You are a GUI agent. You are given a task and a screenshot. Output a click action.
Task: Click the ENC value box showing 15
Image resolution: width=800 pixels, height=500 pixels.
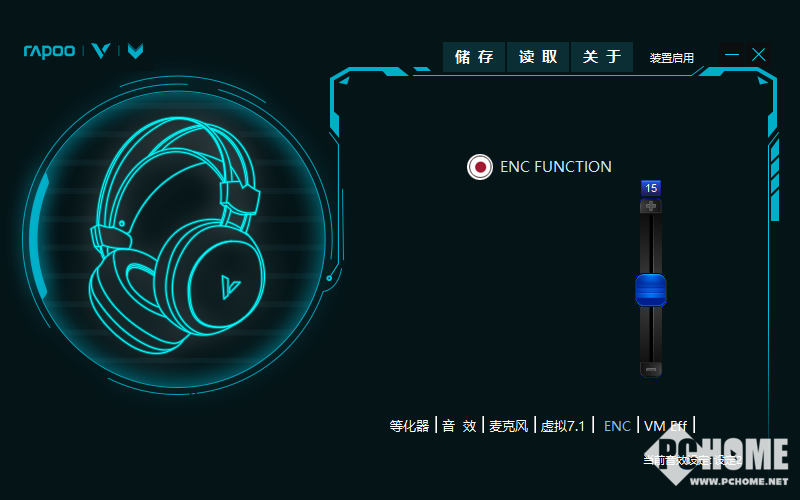coord(651,188)
